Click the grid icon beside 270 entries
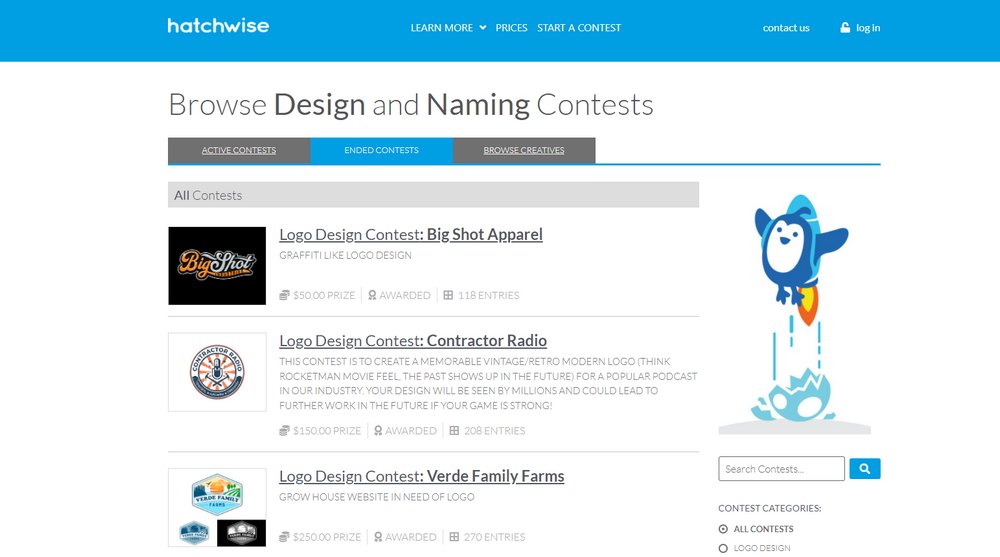The image size is (1000, 557). [454, 537]
